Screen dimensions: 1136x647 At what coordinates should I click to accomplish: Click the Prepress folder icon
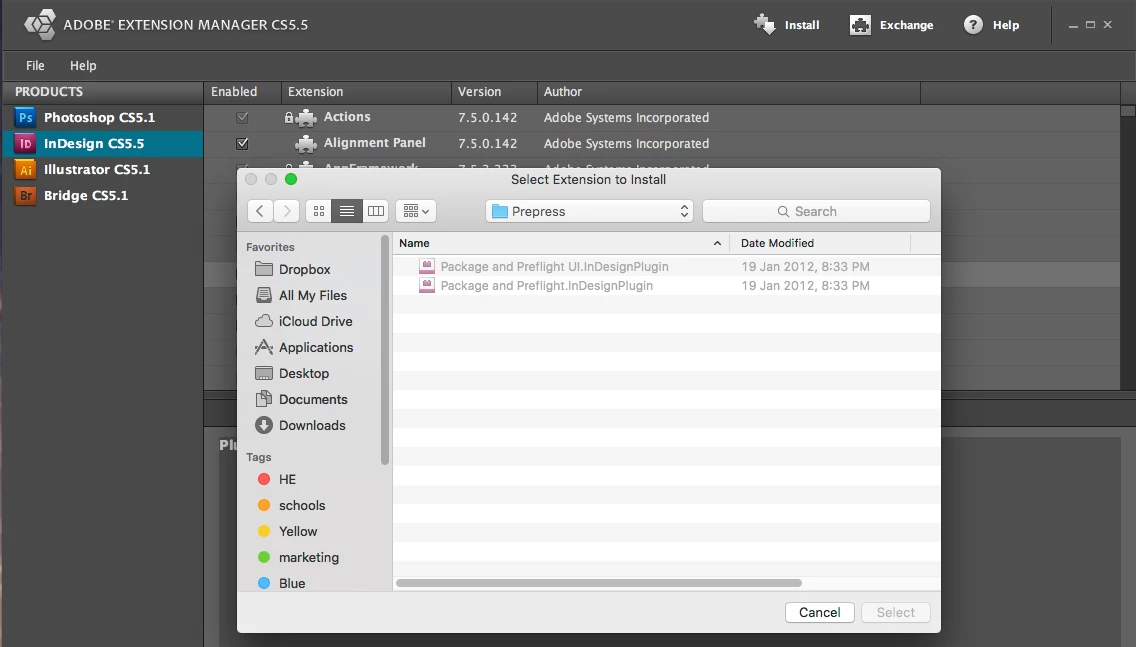(x=500, y=212)
